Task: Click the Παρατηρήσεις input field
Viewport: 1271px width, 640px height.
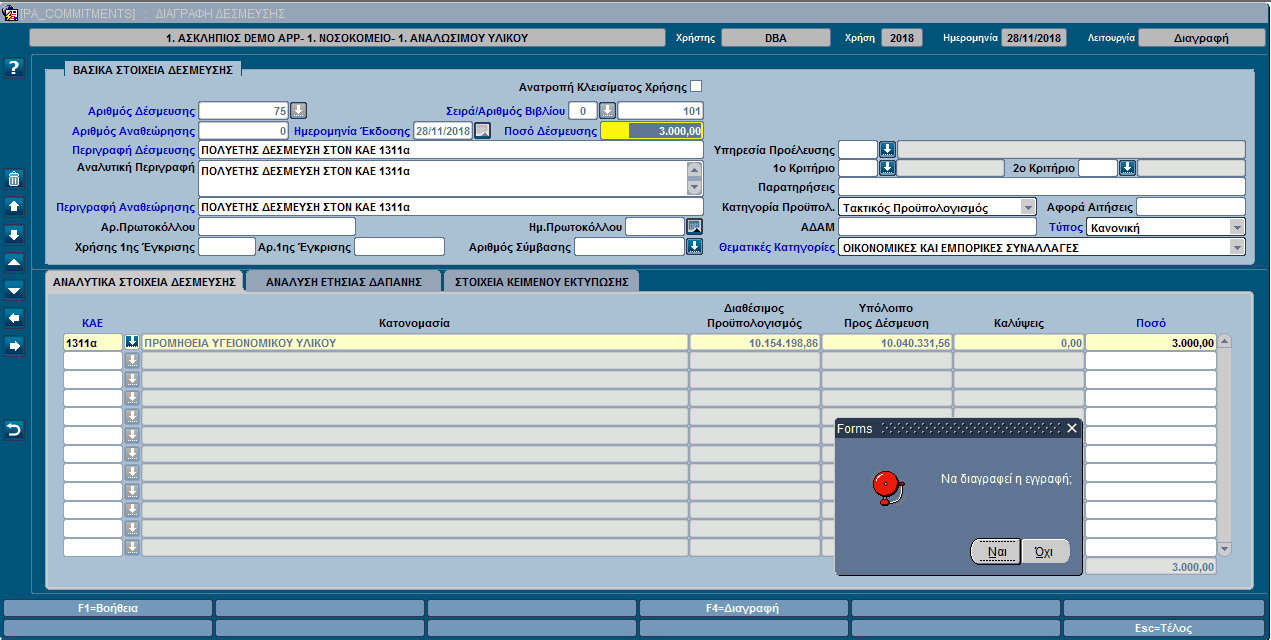Action: (x=1041, y=187)
